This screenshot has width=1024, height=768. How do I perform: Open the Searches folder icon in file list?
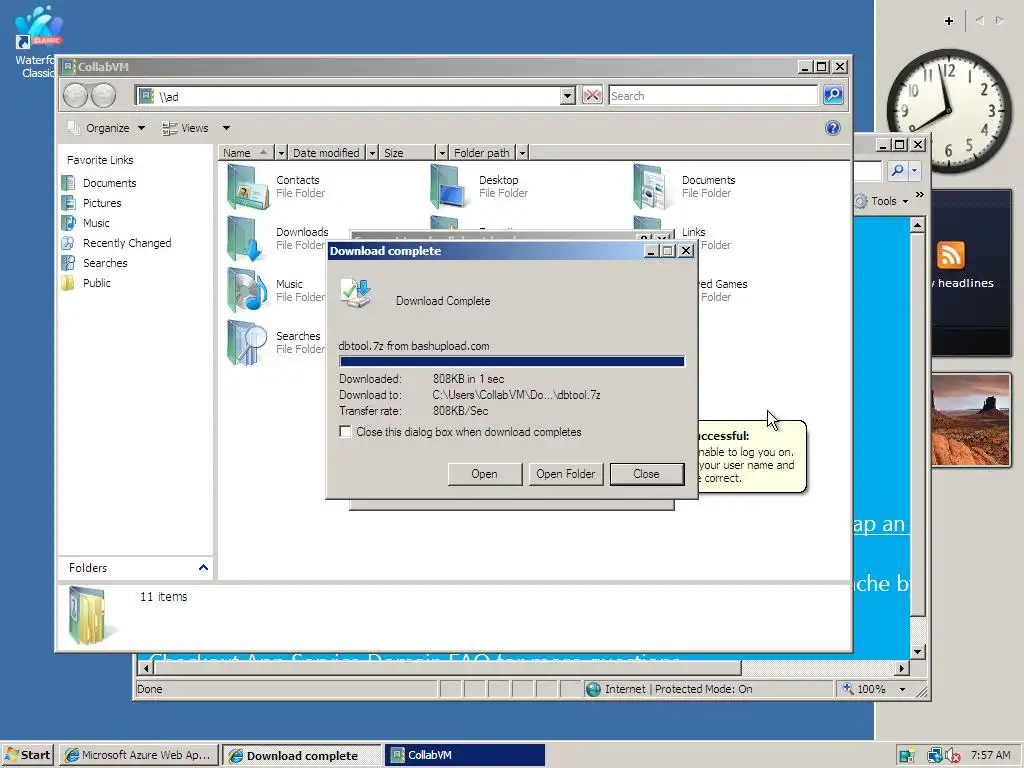248,342
